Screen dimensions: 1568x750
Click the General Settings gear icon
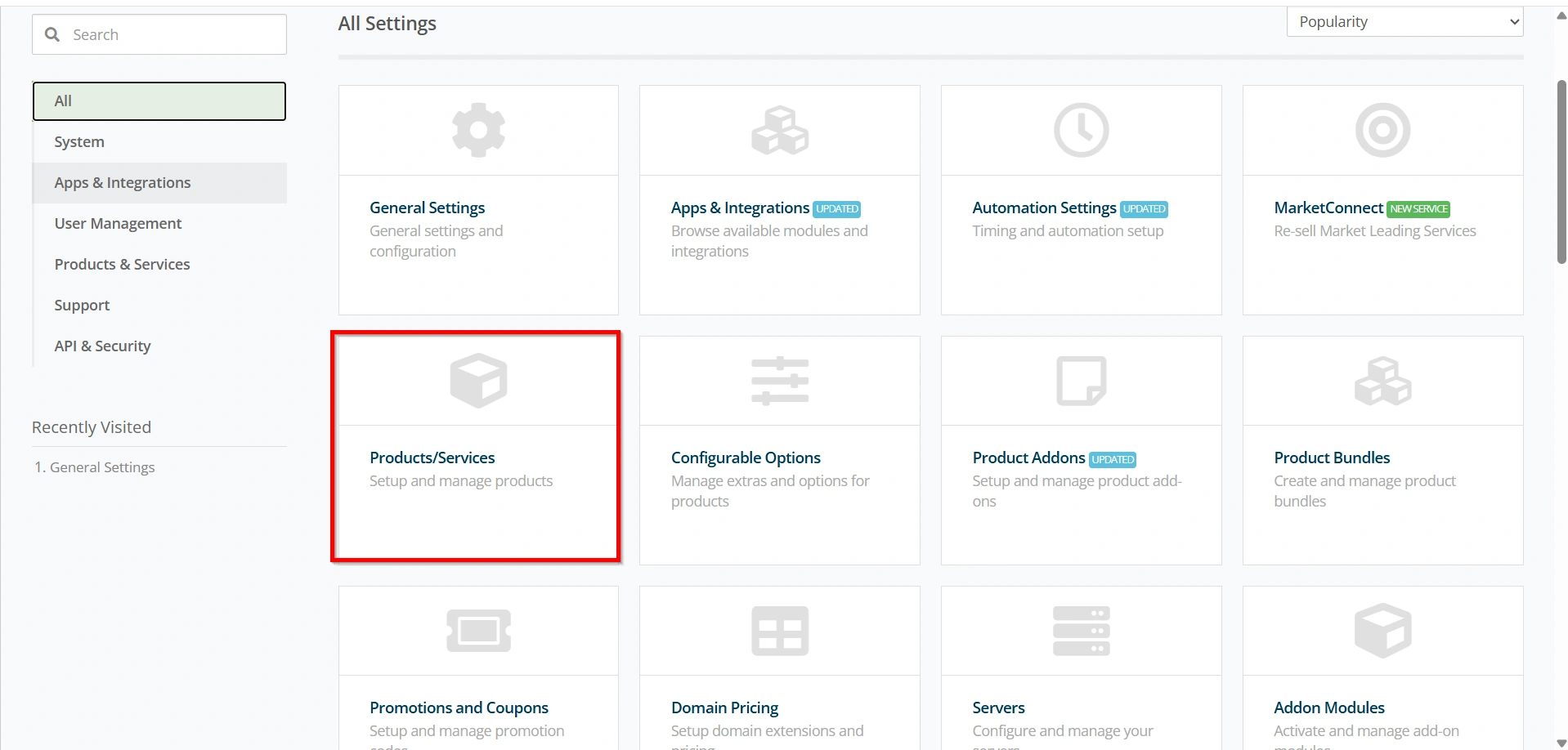(478, 130)
